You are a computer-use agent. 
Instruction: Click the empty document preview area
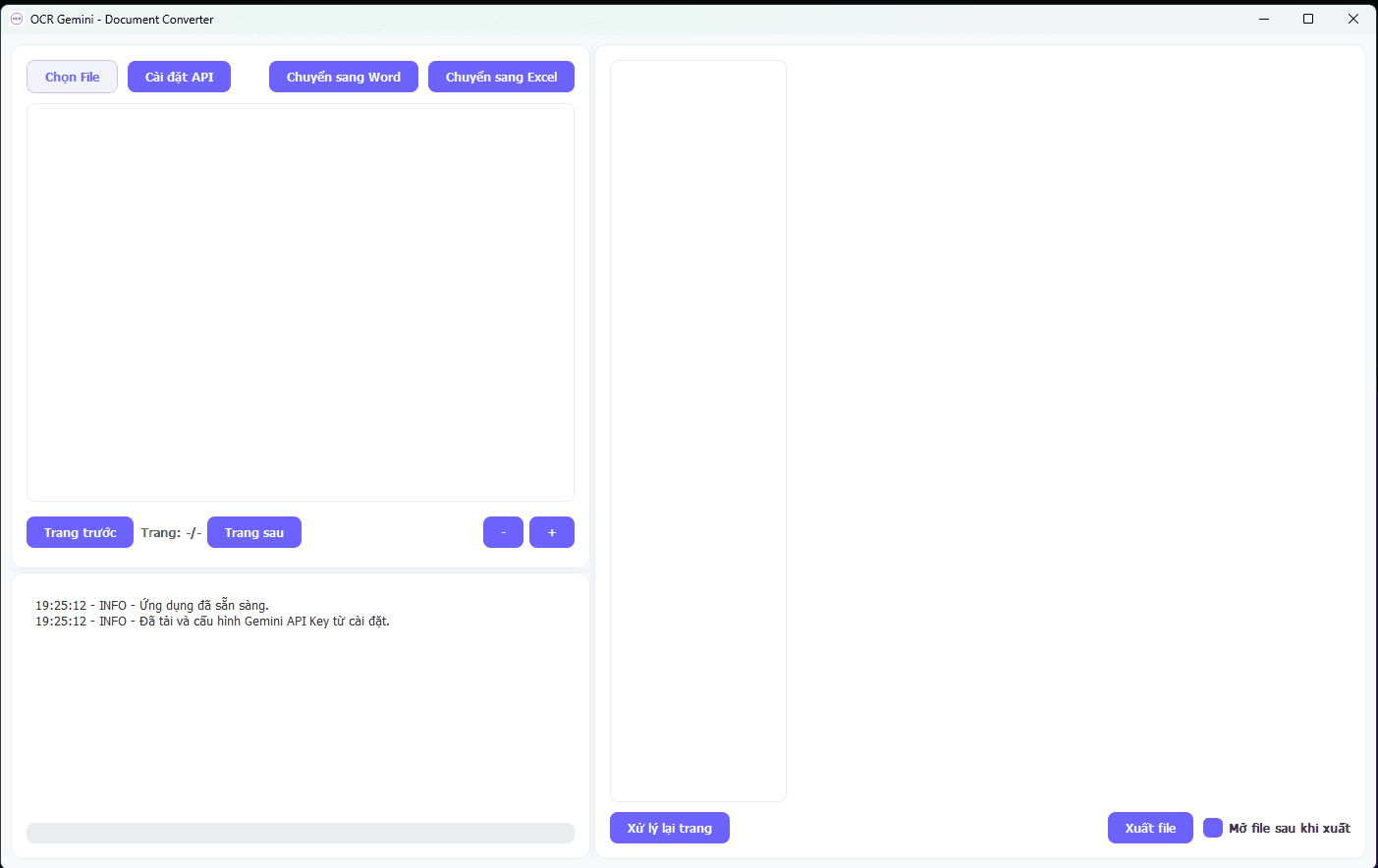tap(300, 302)
